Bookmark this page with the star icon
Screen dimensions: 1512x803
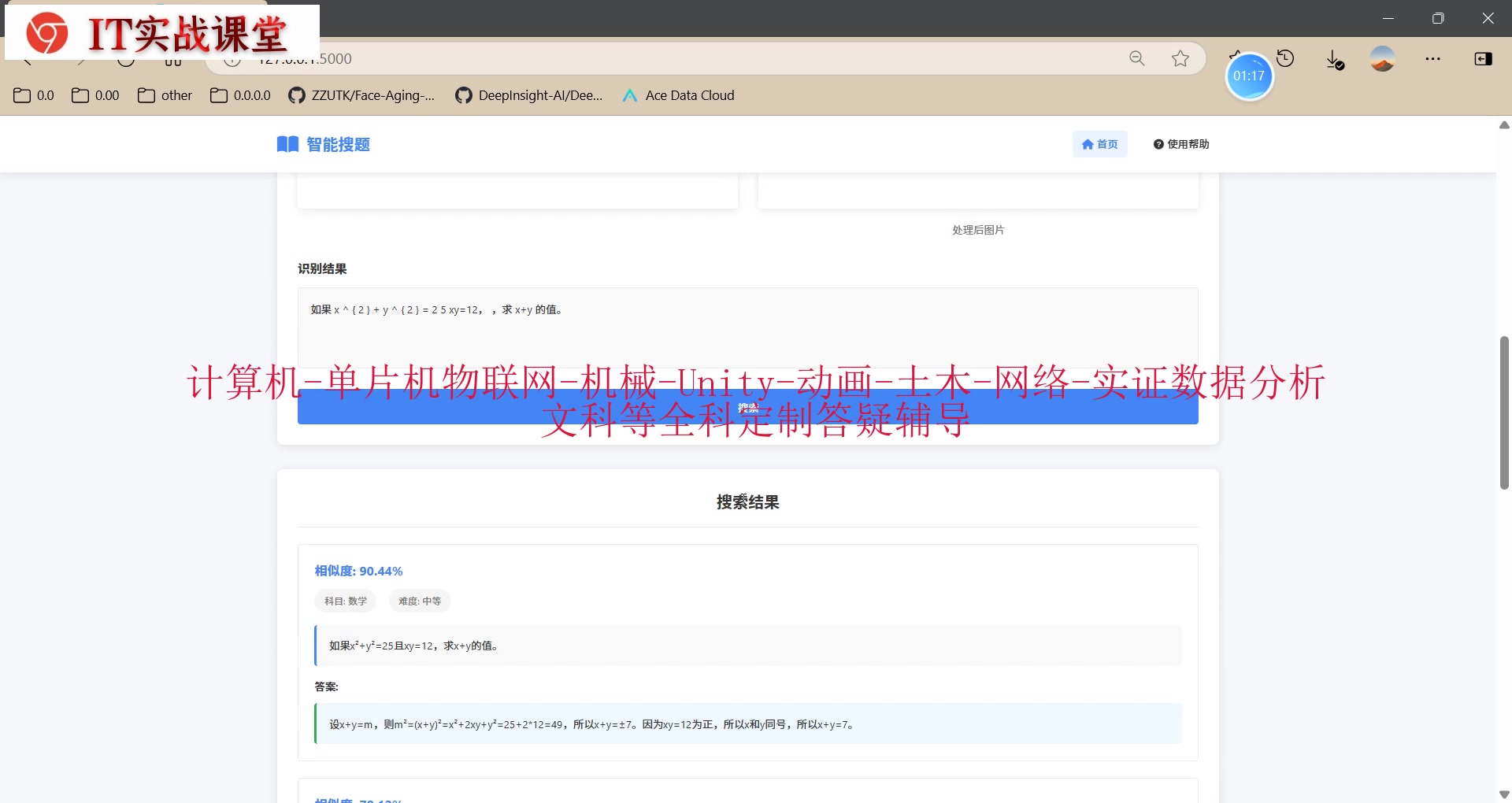click(x=1180, y=58)
